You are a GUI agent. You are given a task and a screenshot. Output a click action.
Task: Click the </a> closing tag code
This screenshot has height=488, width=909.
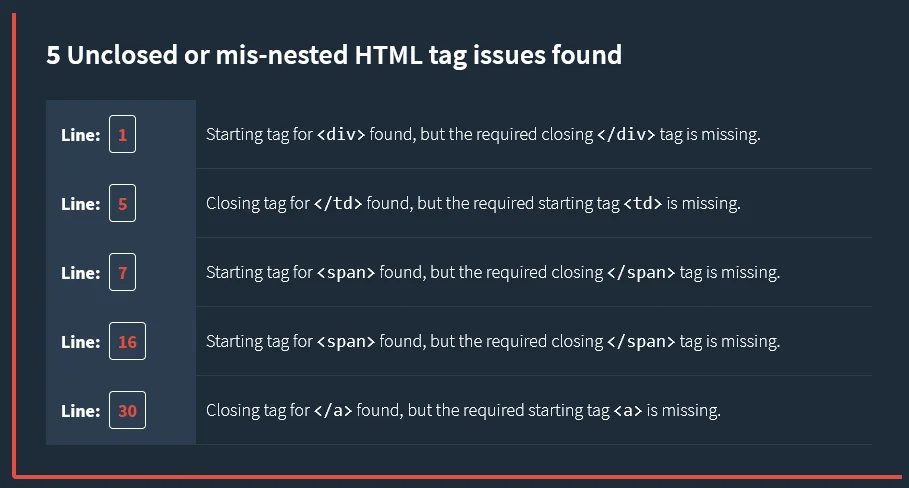[333, 411]
